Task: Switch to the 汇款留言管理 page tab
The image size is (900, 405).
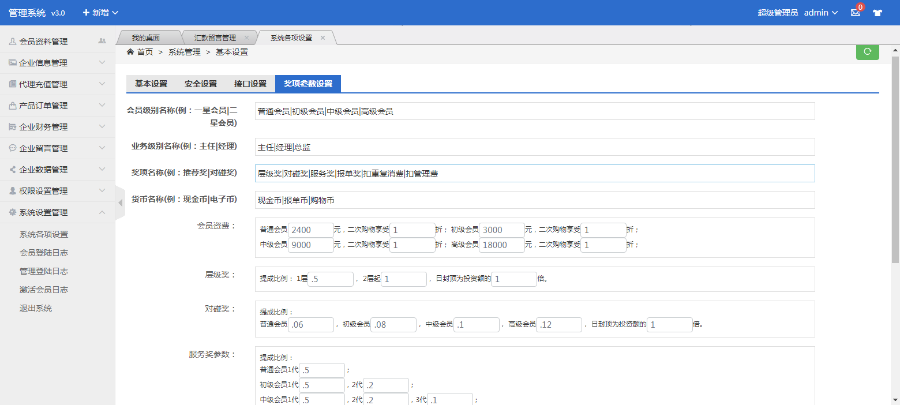Action: pos(215,38)
